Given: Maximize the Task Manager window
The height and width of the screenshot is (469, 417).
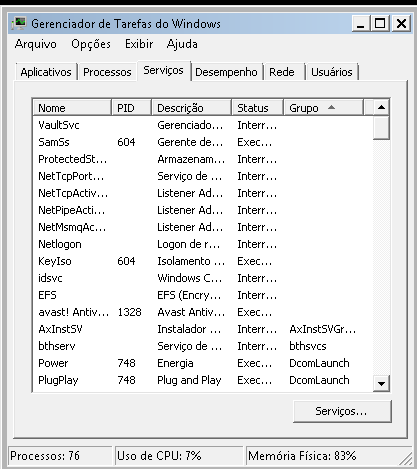Looking at the screenshot, I should coord(380,24).
